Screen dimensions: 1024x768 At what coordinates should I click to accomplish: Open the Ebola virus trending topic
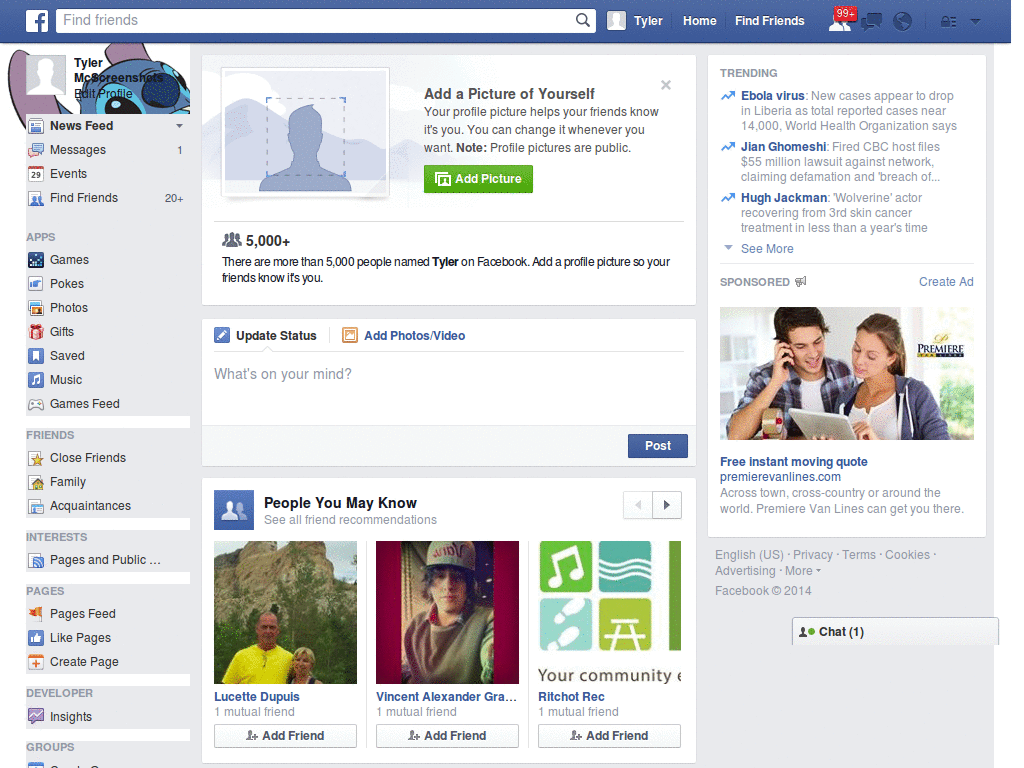coord(773,96)
